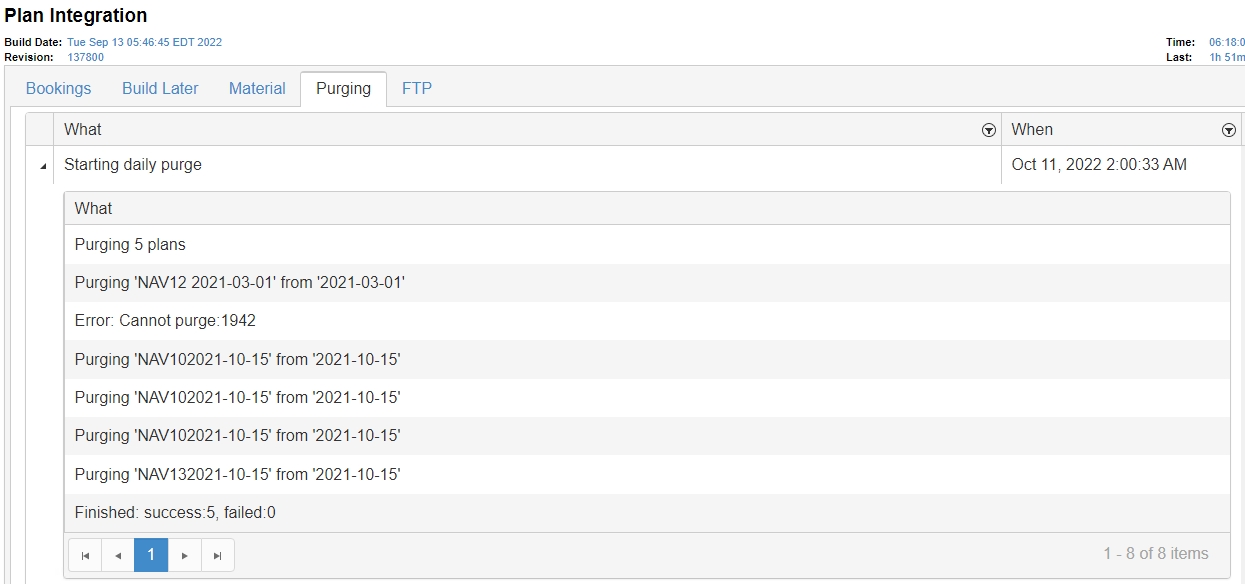The height and width of the screenshot is (584, 1245).
Task: Switch to the Material tab
Action: [257, 89]
